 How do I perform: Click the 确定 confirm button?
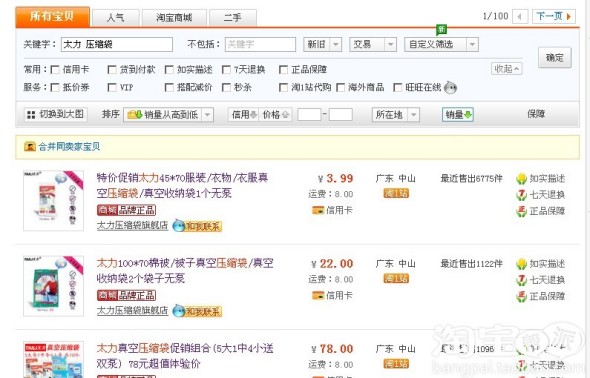(x=555, y=58)
